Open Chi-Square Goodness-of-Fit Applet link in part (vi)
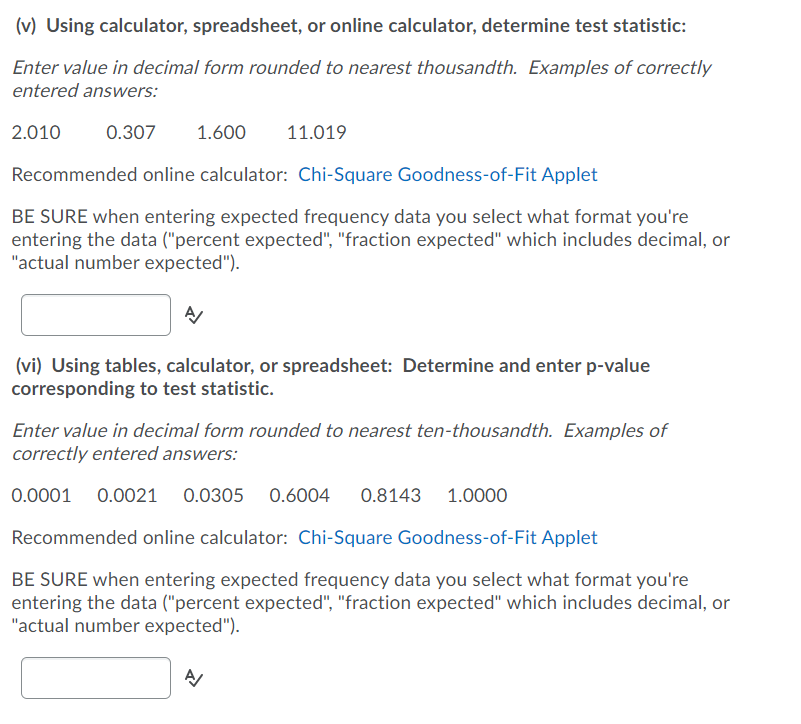Image resolution: width=801 pixels, height=724 pixels. (447, 538)
